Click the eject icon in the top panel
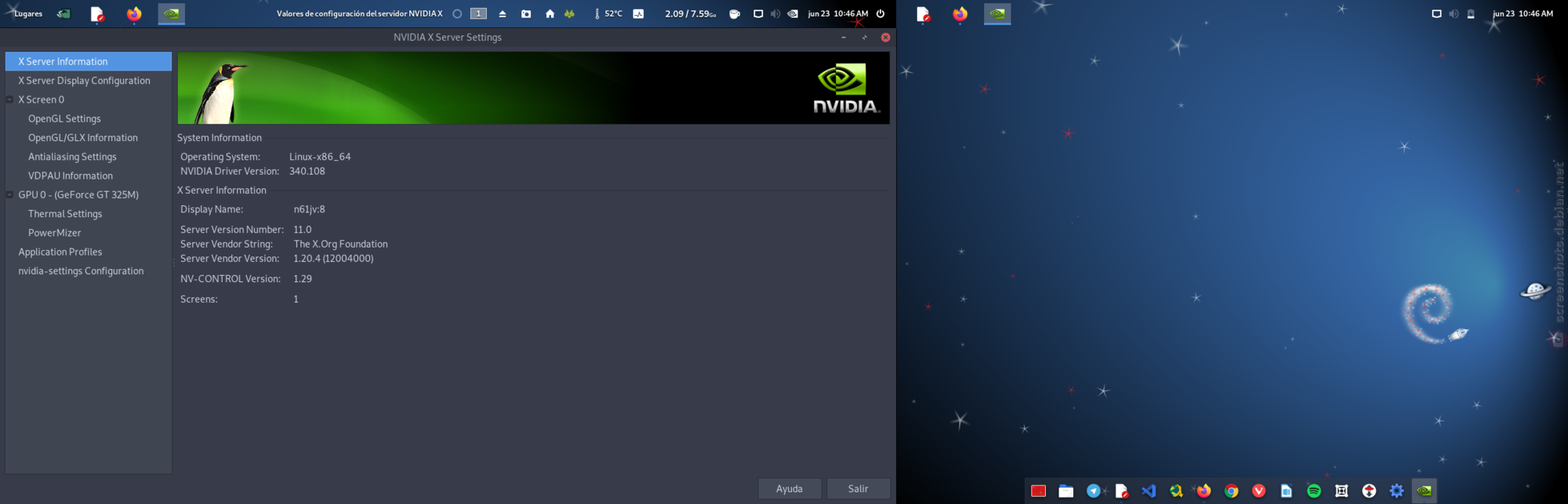This screenshot has width=1568, height=504. click(x=503, y=13)
